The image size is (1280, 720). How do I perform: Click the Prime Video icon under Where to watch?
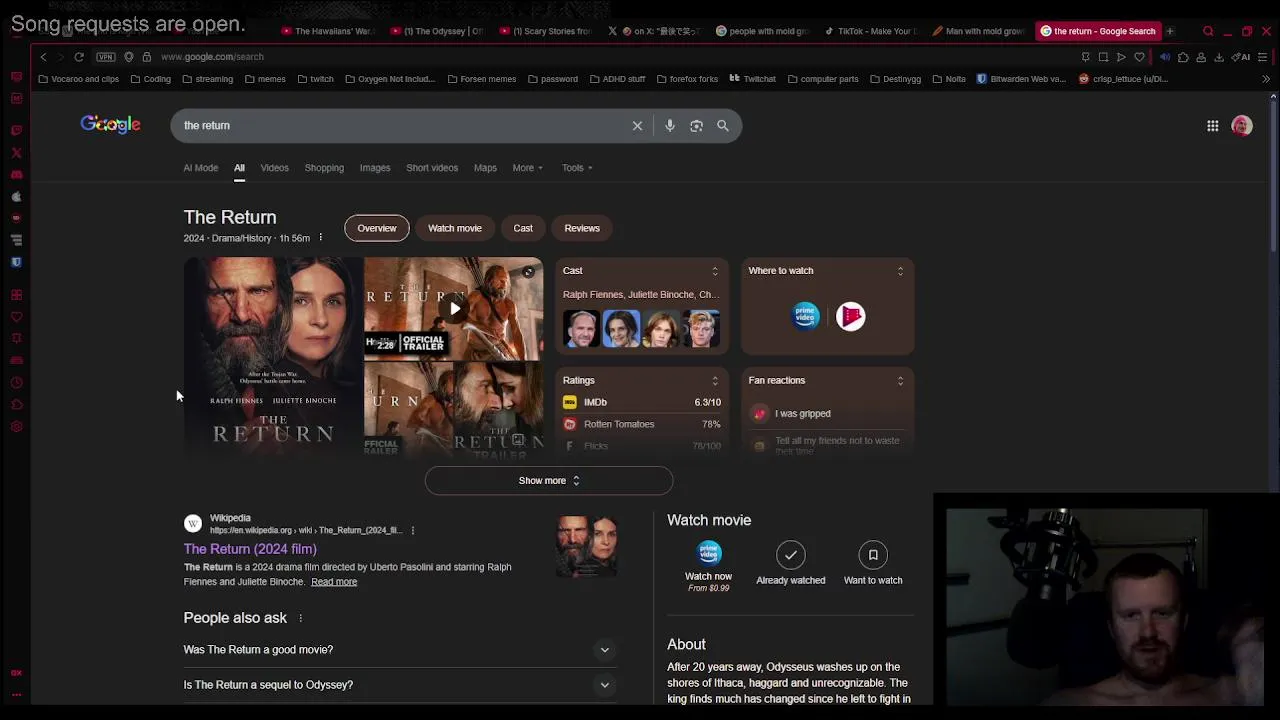pyautogui.click(x=806, y=316)
